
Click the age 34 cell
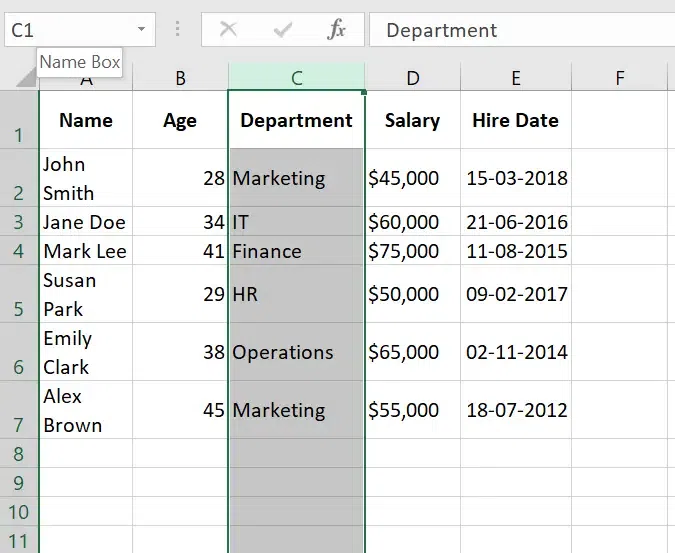tap(180, 222)
